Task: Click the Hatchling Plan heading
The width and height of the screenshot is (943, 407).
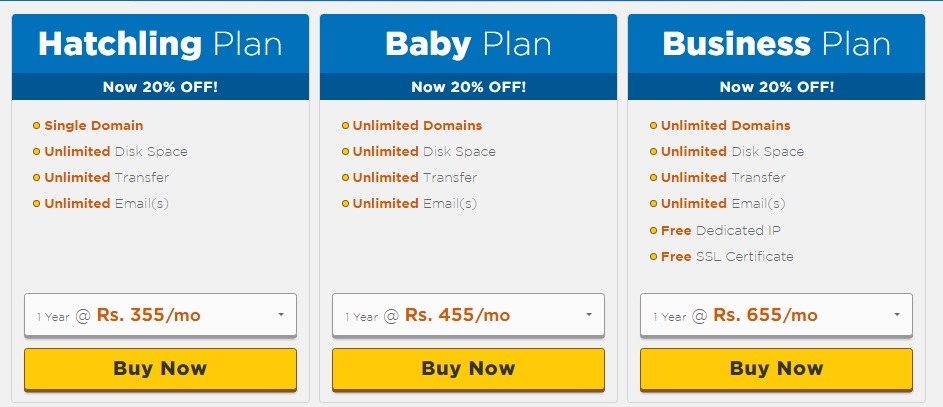Action: [160, 45]
